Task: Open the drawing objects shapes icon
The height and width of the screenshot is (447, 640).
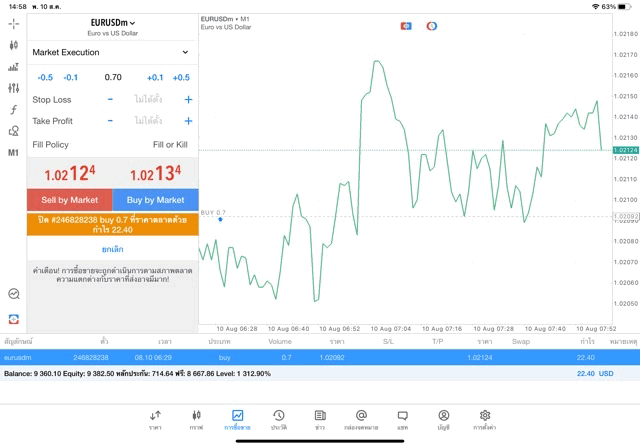Action: click(x=13, y=131)
